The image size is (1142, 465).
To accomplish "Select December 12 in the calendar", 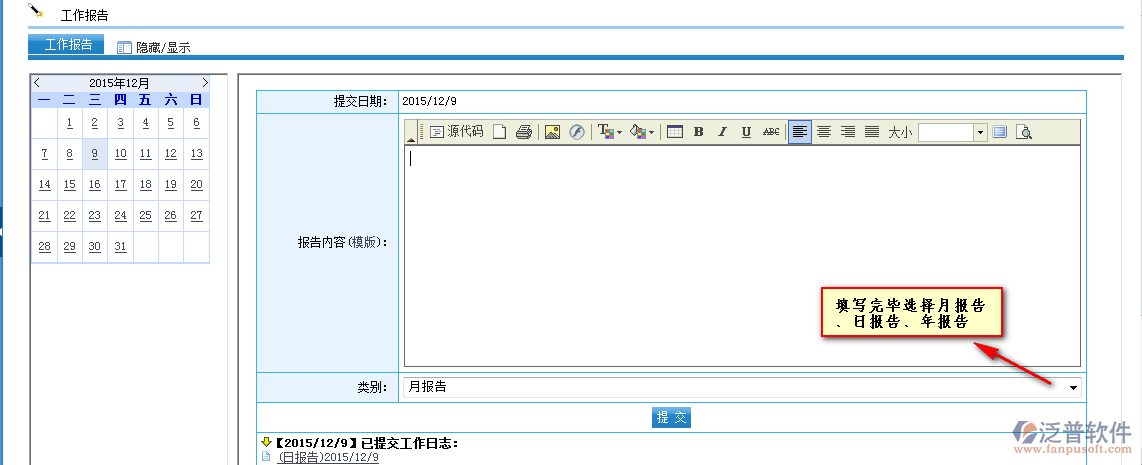I will tap(170, 153).
